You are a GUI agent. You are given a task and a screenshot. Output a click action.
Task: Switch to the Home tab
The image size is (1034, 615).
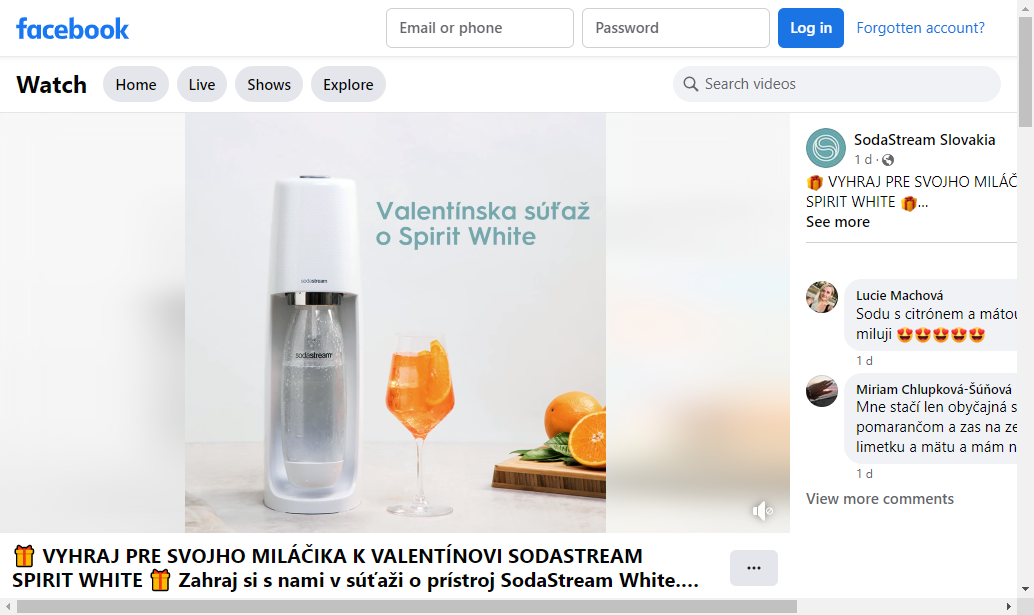pos(136,85)
